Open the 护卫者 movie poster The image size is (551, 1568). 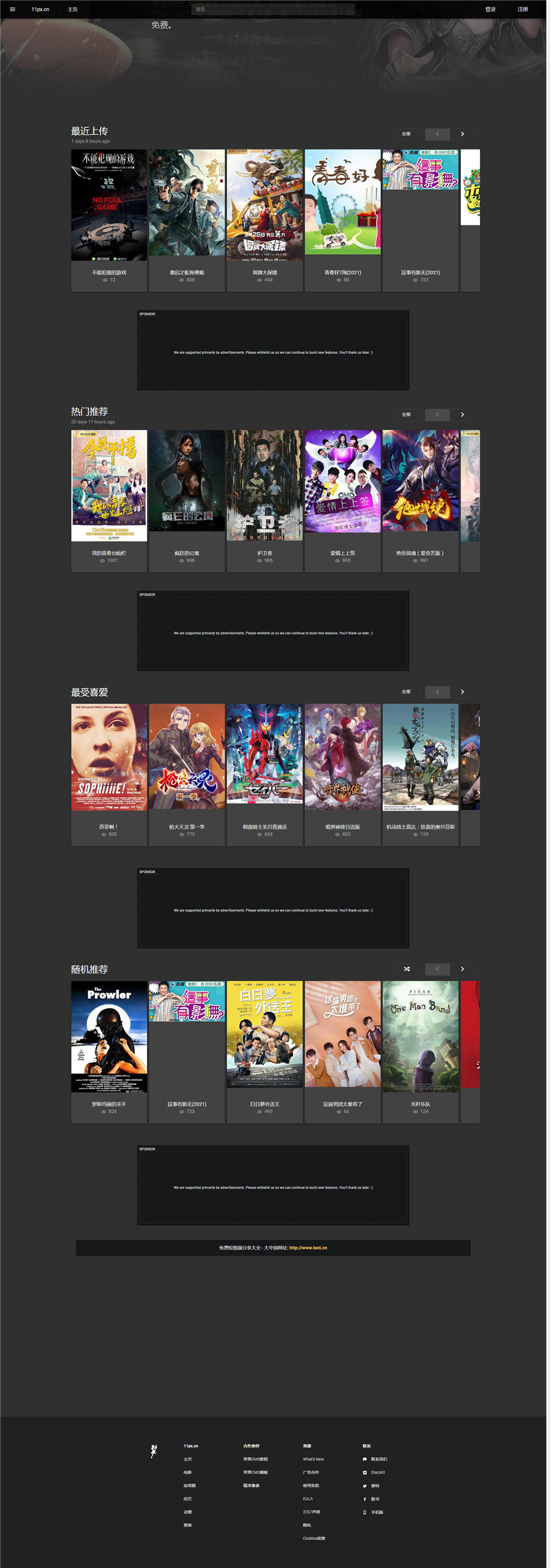coord(264,485)
